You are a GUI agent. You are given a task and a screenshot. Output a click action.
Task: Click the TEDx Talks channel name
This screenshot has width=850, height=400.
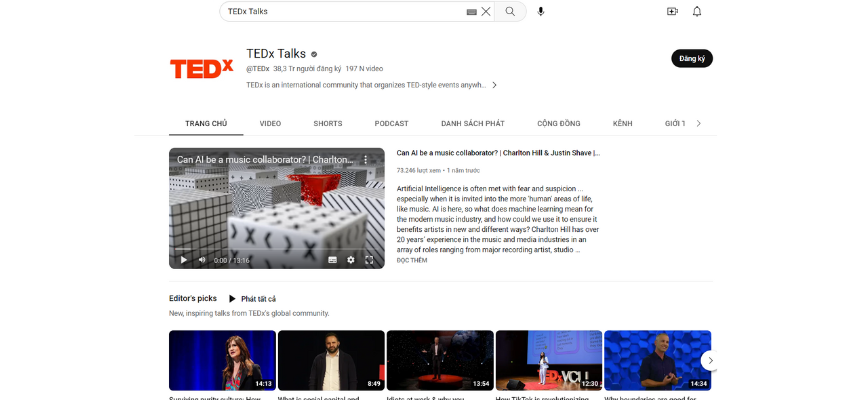click(276, 54)
